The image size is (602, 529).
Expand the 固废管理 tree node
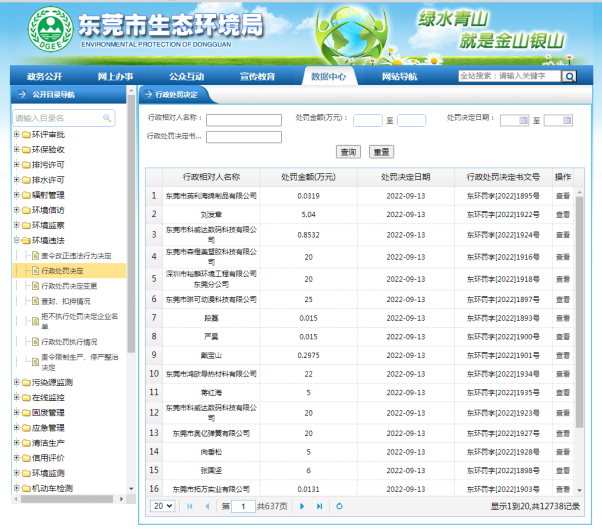tap(17, 412)
